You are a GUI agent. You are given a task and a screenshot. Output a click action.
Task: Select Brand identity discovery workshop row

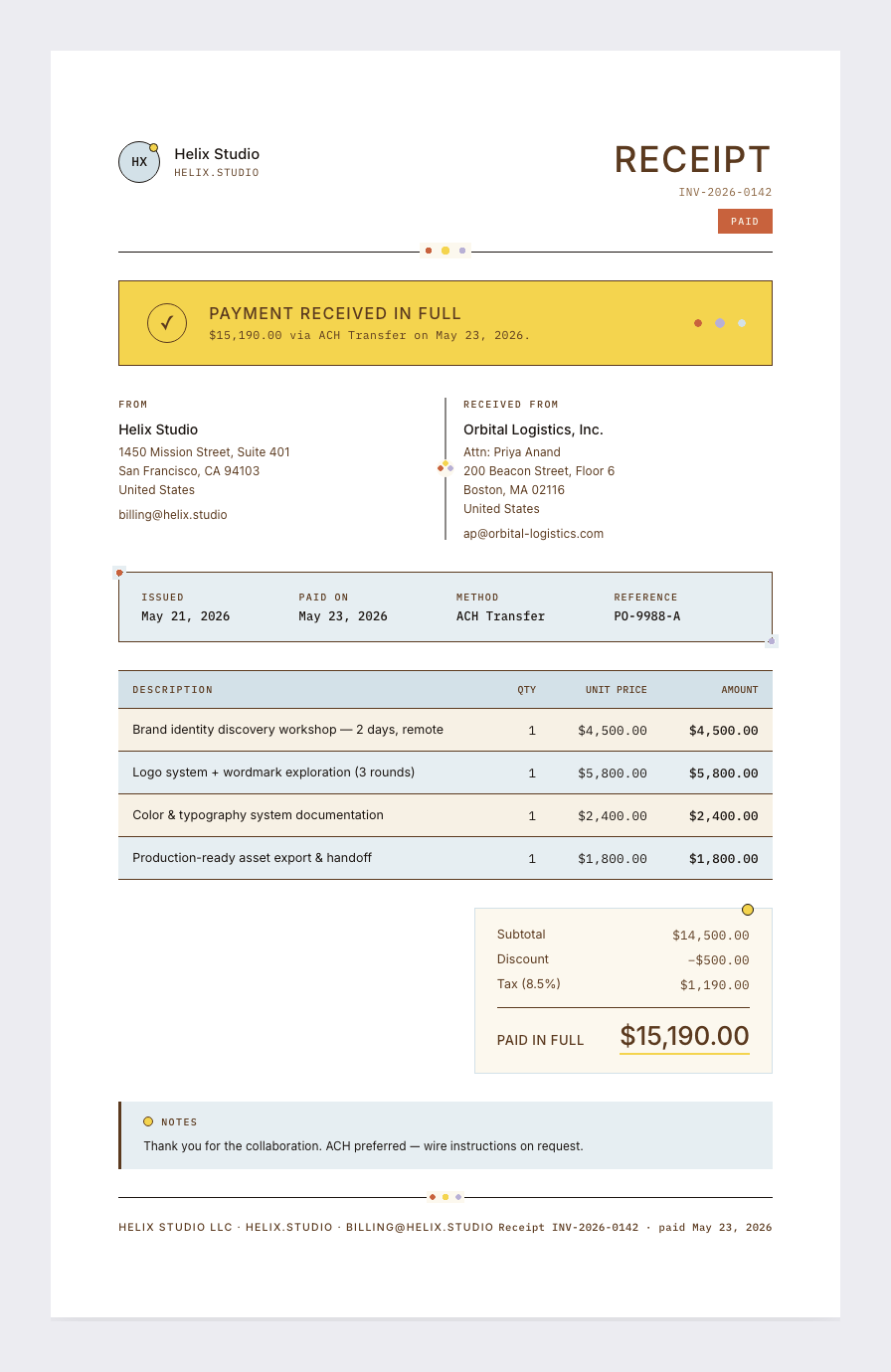[445, 730]
